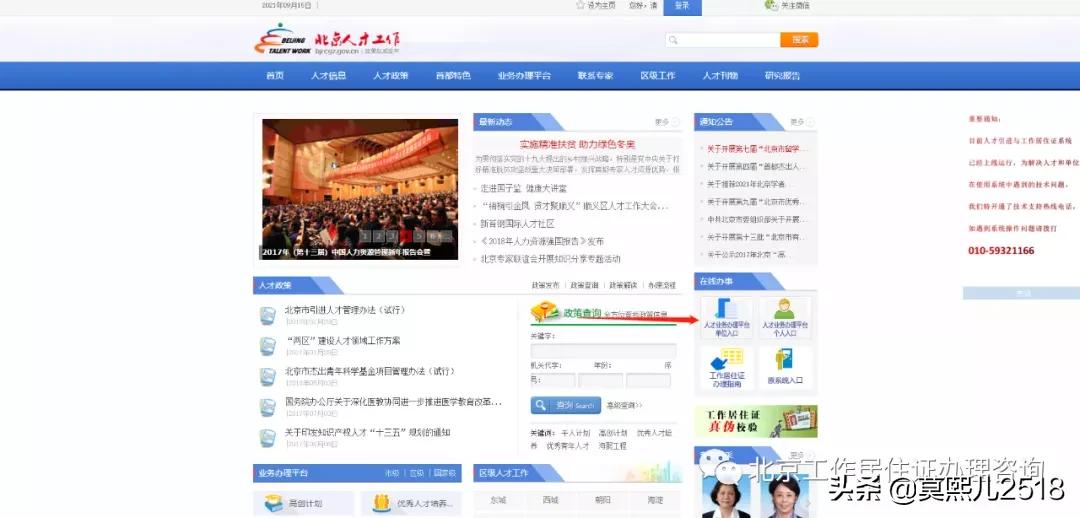The height and width of the screenshot is (518, 1080).
Task: Open 《2018年人力资源强国报告》发布 link
Action: pos(542,242)
